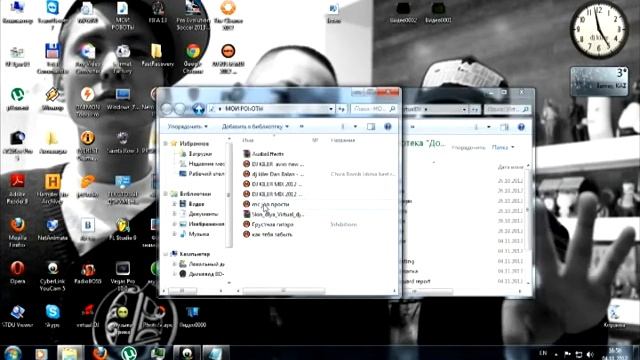640x360 pixels.
Task: Click the EN language indicator in the tray
Action: 543,353
